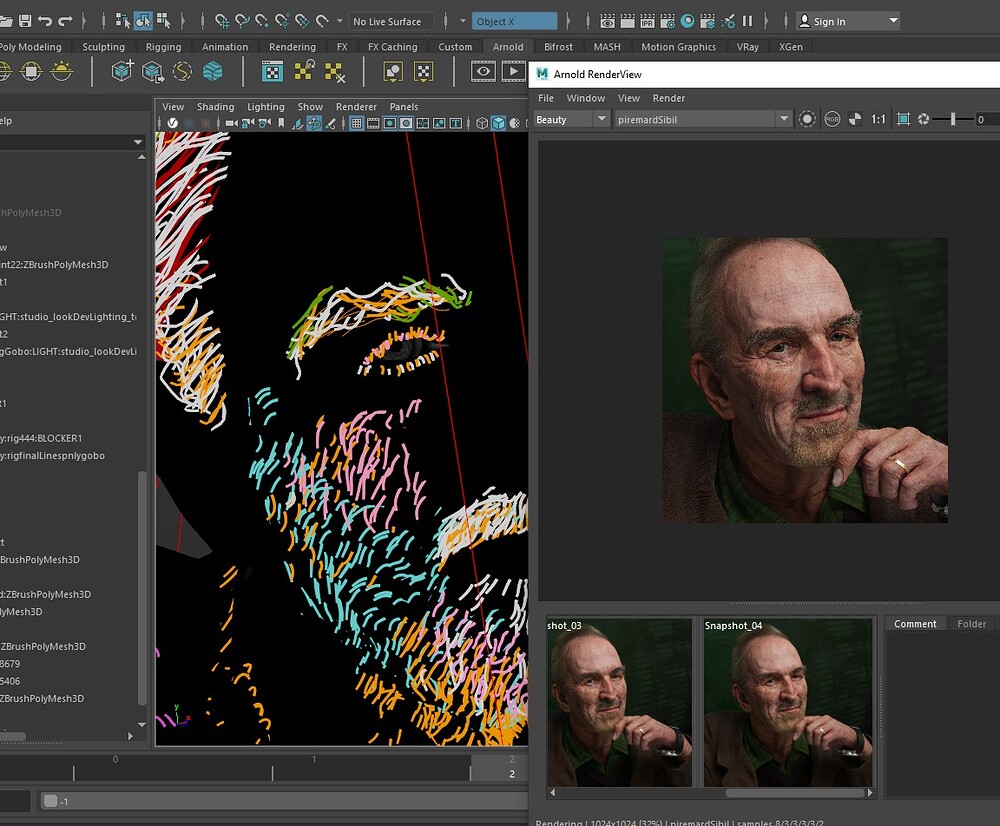Image resolution: width=1000 pixels, height=826 pixels.
Task: Click the 1:1 zoom button in RenderView
Action: [878, 119]
